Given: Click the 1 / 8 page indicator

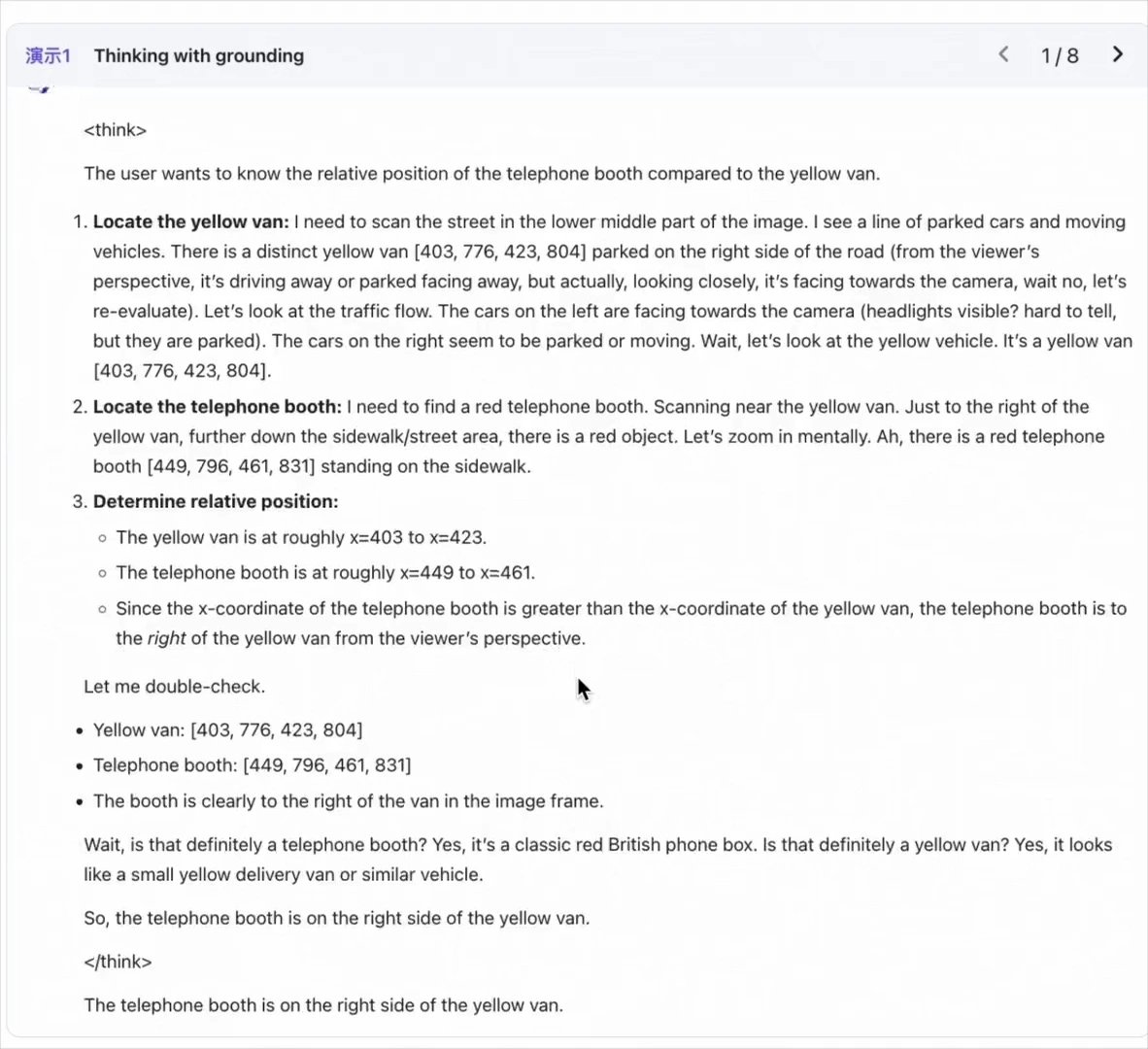Looking at the screenshot, I should click(1060, 55).
